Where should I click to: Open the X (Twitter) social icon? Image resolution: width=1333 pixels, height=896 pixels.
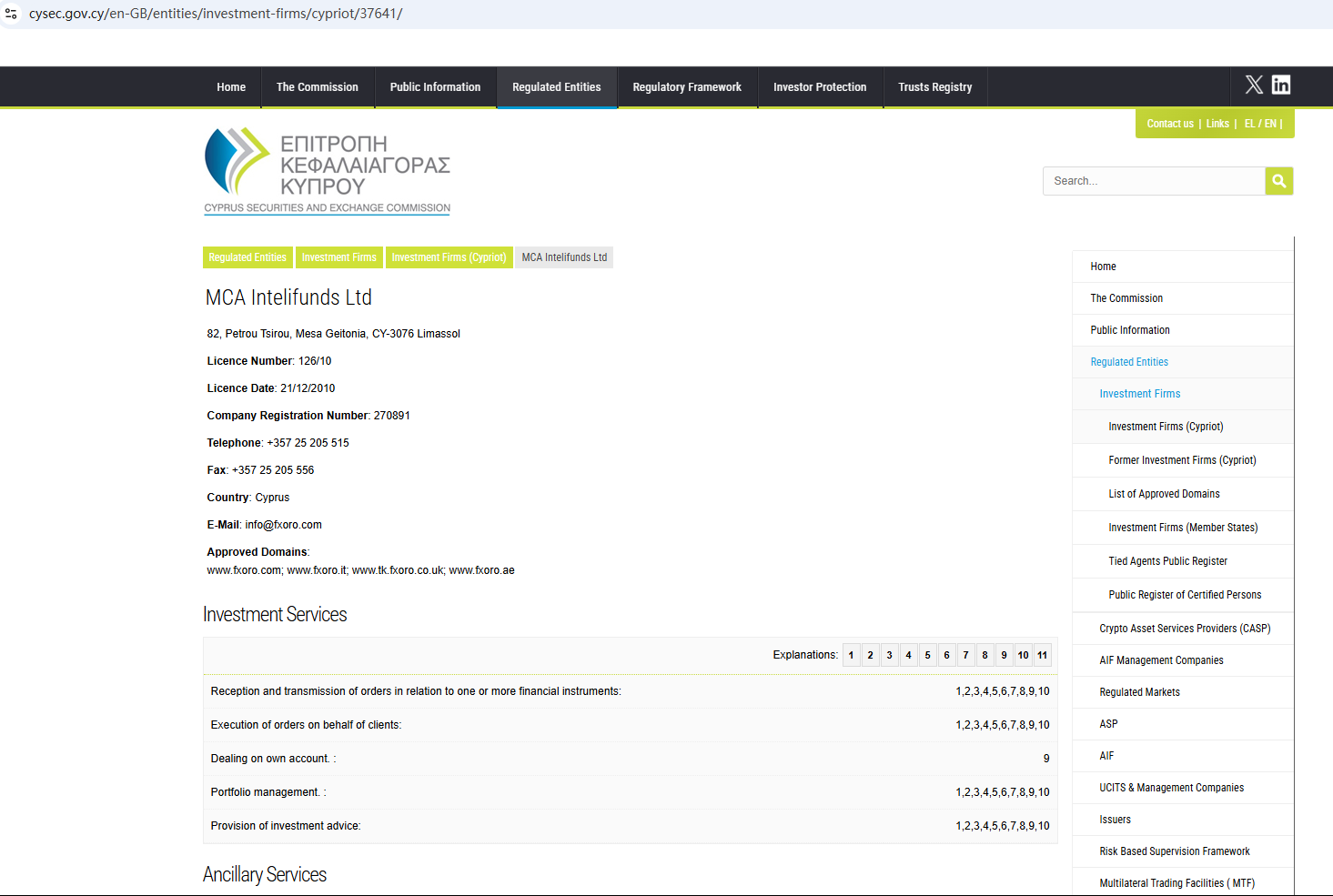[x=1254, y=85]
